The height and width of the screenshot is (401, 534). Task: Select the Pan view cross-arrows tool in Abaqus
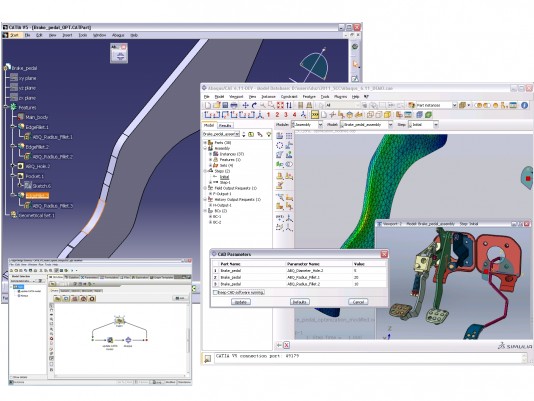point(245,105)
